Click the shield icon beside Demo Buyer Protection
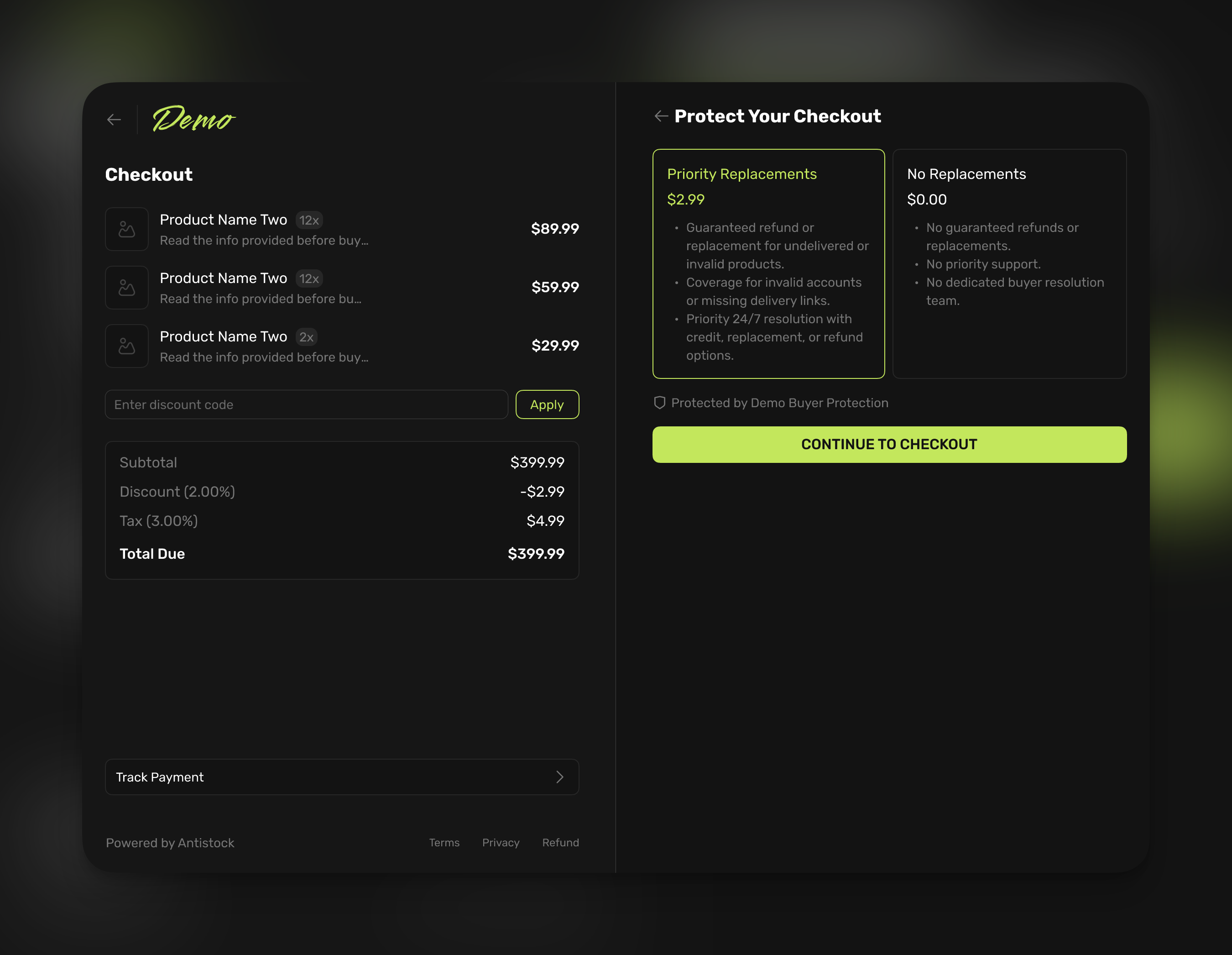This screenshot has height=955, width=1232. coord(659,403)
